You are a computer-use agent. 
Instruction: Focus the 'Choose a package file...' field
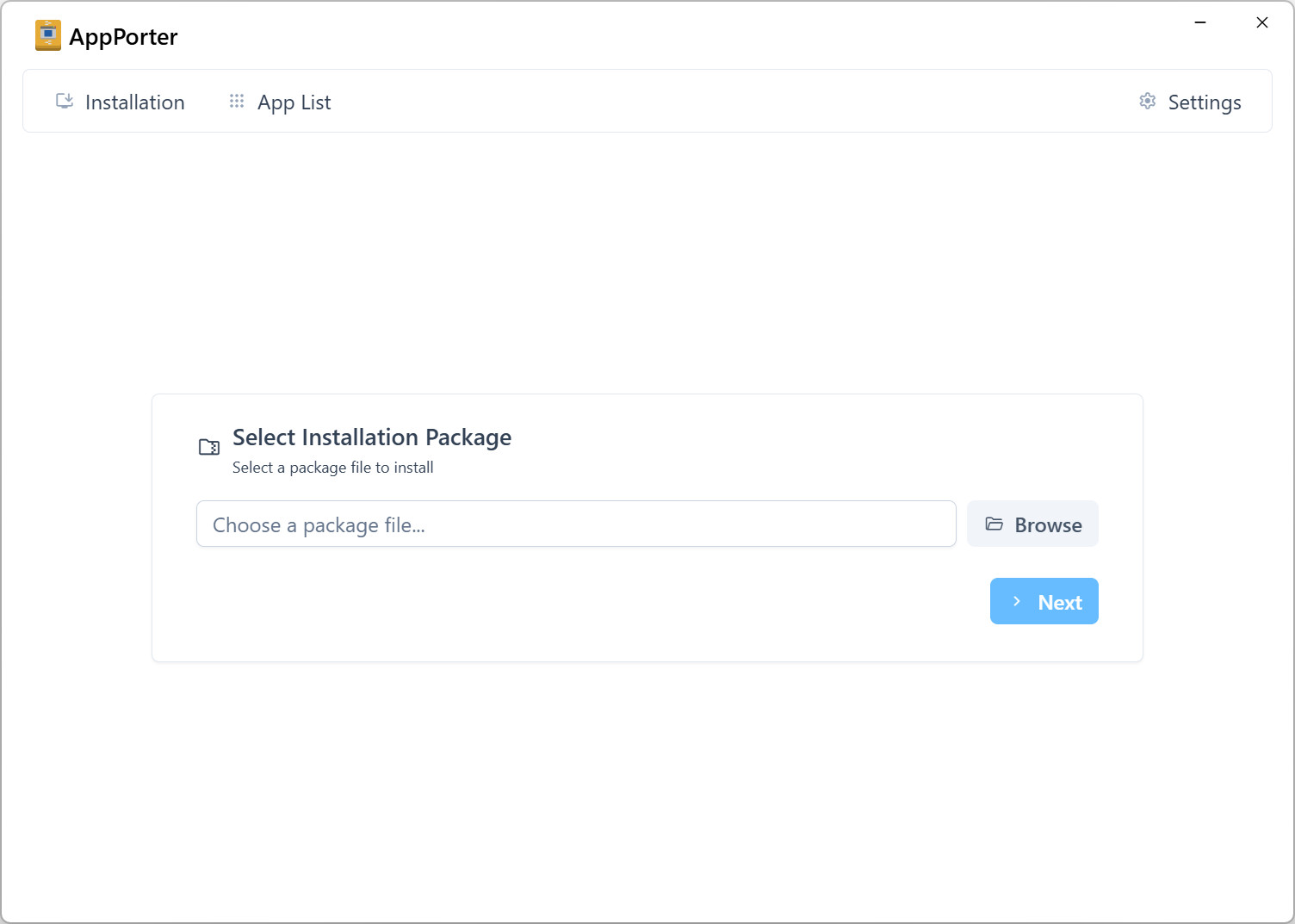coord(576,524)
